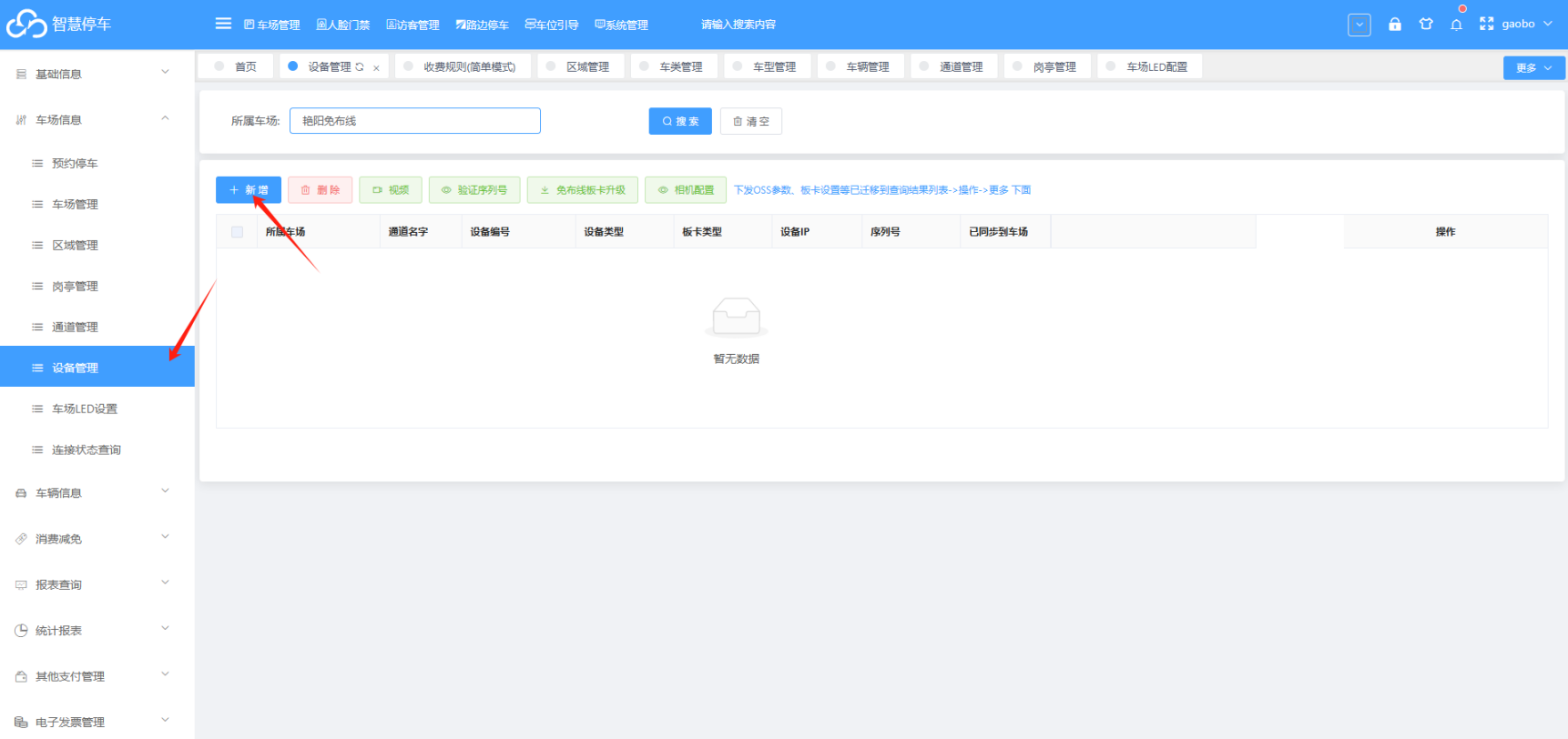Expand the 车辆信息 sidebar section

[x=97, y=492]
